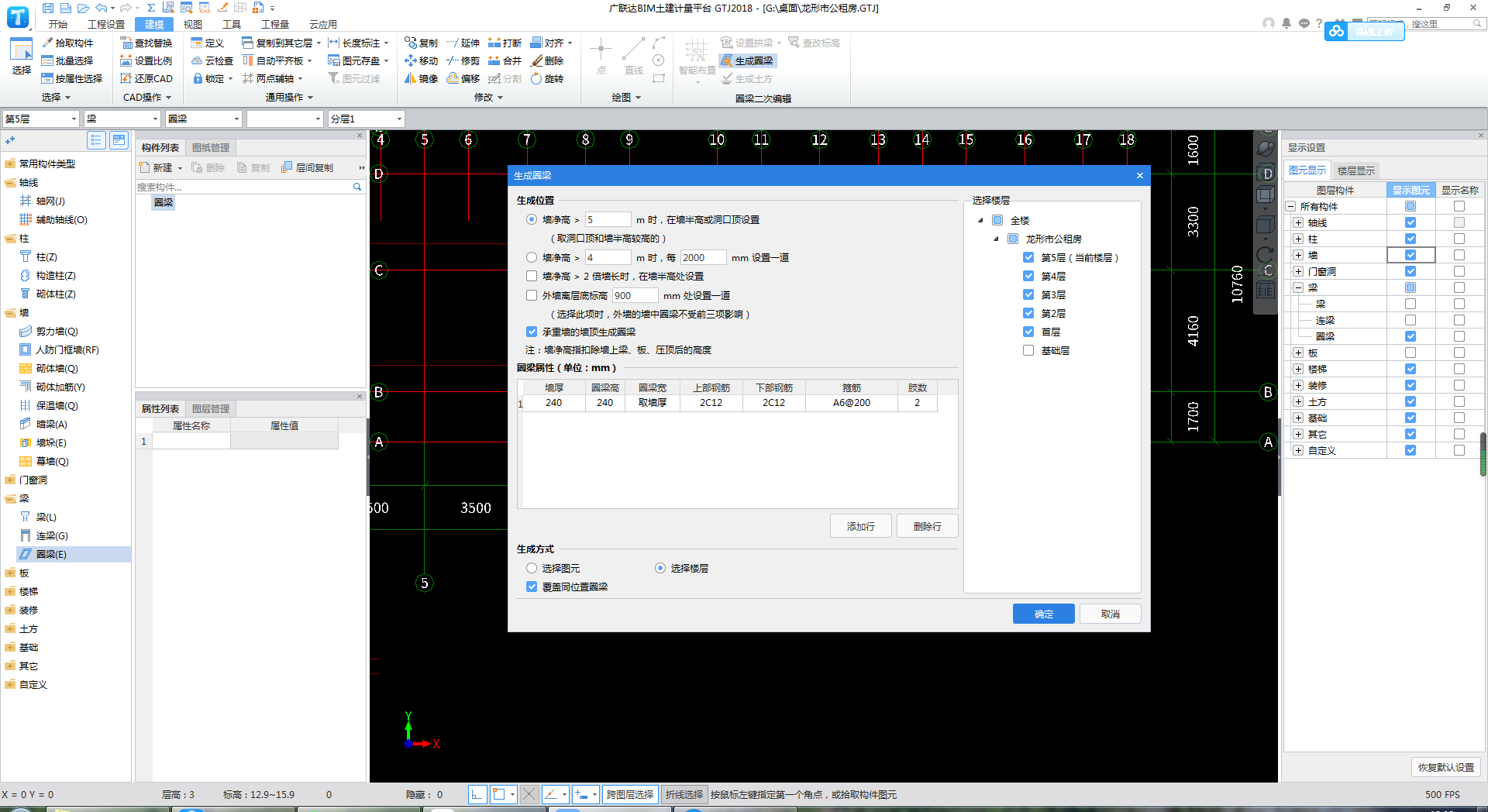Open 新建 dropdown arrow
The image size is (1488, 812).
click(x=180, y=168)
